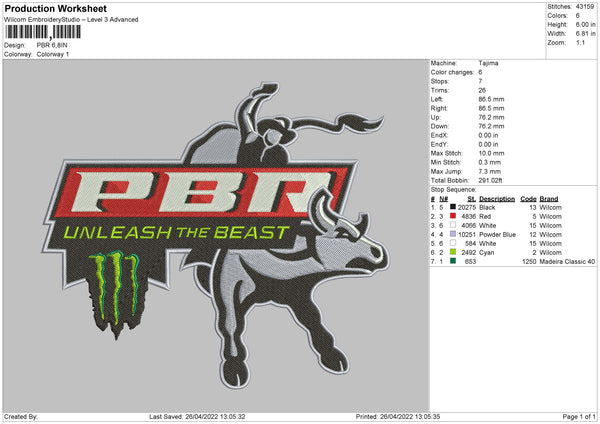Click the Black thread color swatch

point(453,207)
